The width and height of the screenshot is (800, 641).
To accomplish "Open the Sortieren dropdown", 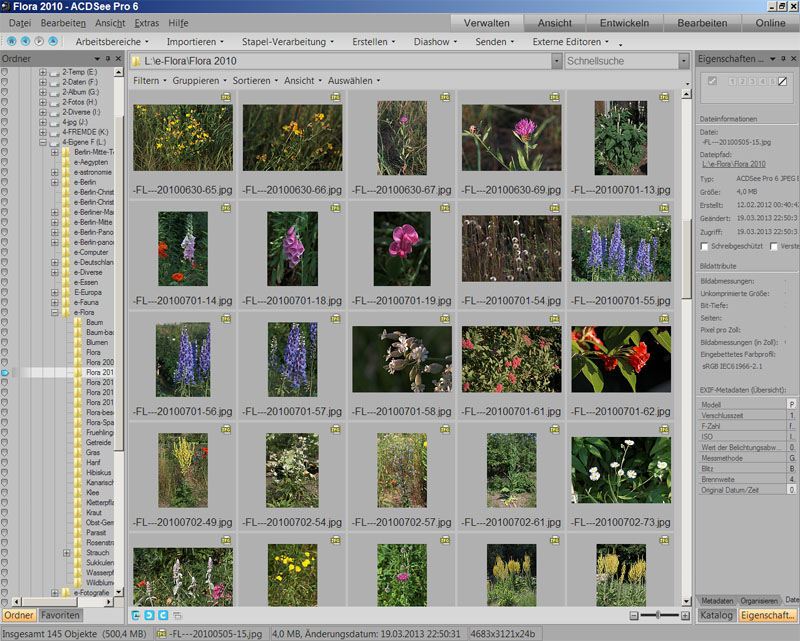I will pyautogui.click(x=255, y=80).
